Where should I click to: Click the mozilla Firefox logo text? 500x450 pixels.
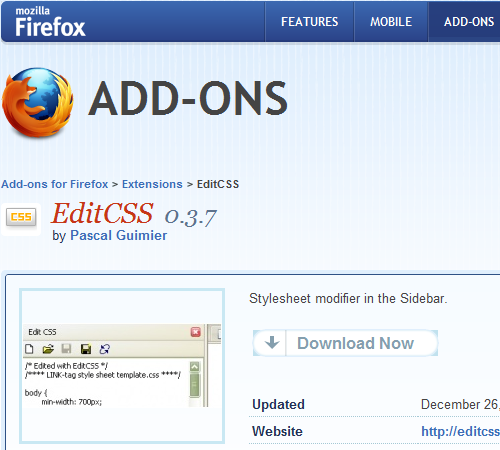50,22
